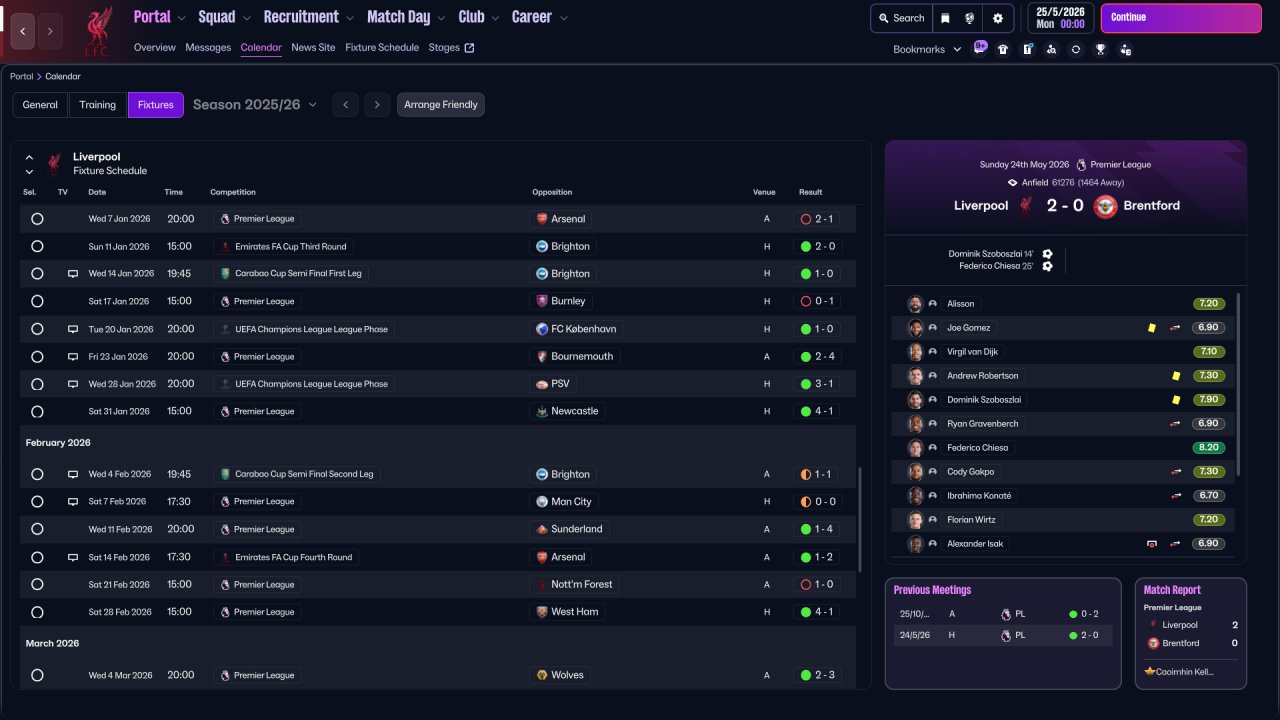
Task: Click the Man City badge in fixture row
Action: [x=542, y=502]
